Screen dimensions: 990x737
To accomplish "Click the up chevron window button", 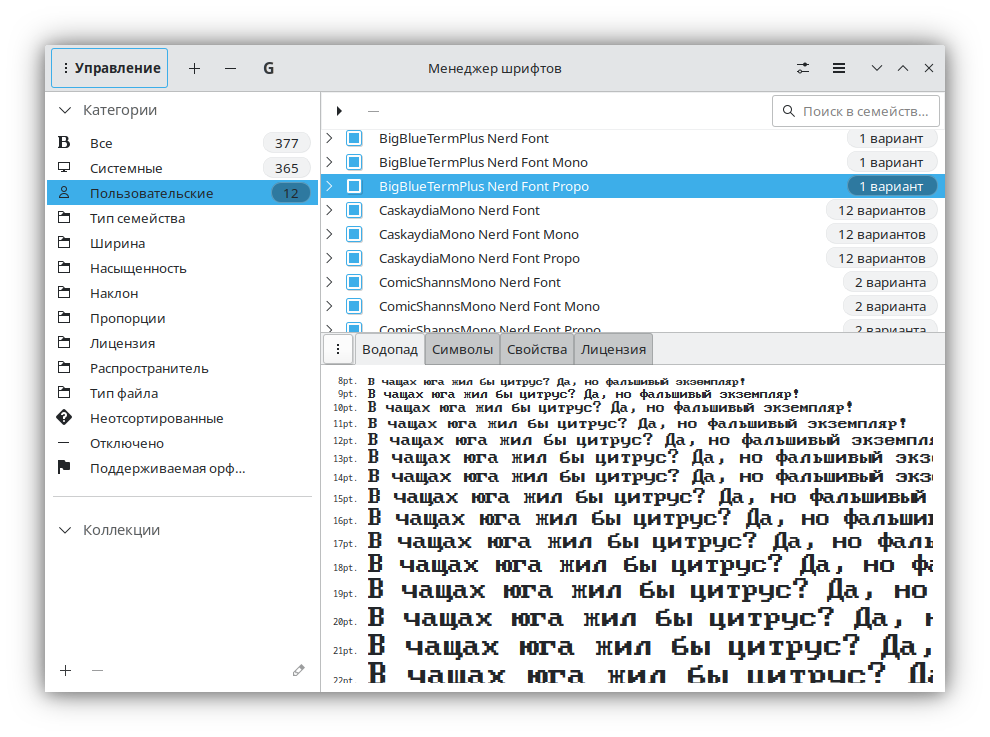I will pyautogui.click(x=903, y=68).
